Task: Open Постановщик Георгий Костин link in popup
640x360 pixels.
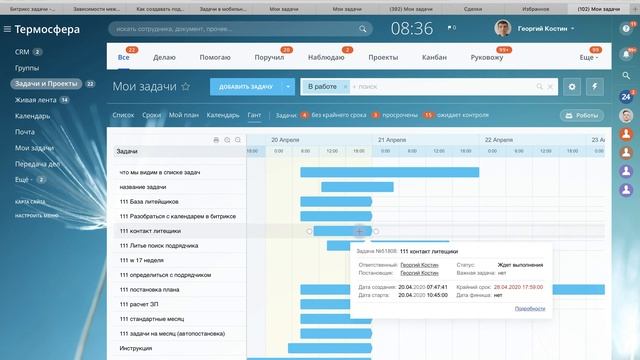Action: 419,273
